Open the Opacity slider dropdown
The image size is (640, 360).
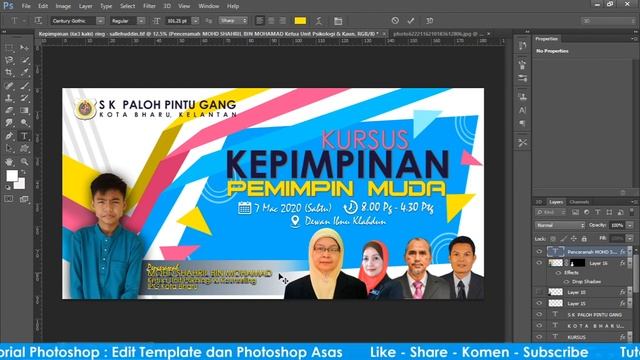click(630, 225)
